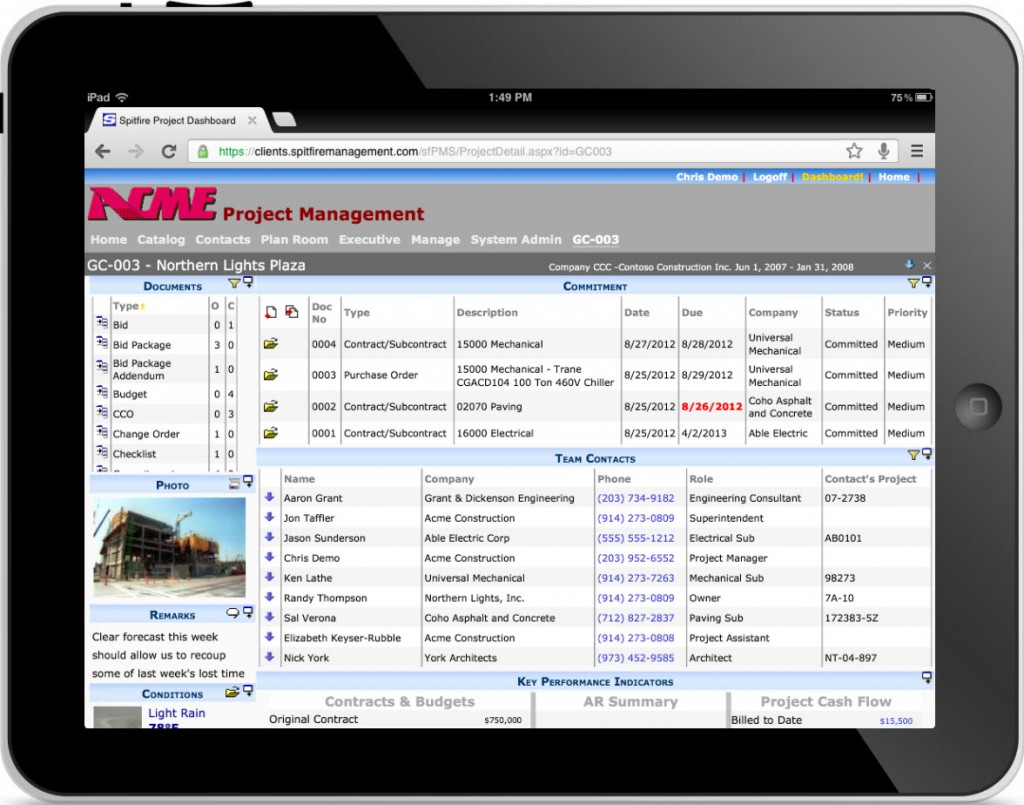Click the Bid document type icon

102,322
